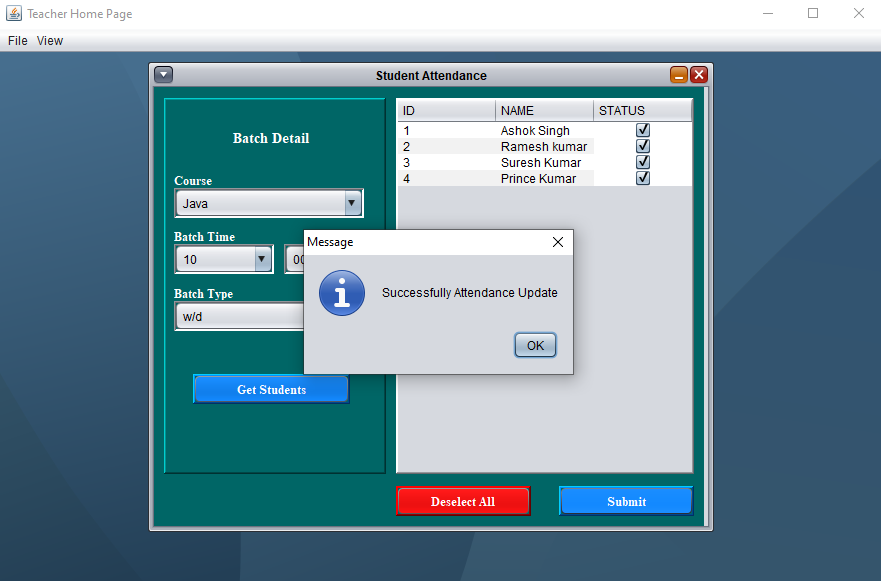Click the Java application icon in the title bar
The height and width of the screenshot is (581, 881).
click(14, 13)
